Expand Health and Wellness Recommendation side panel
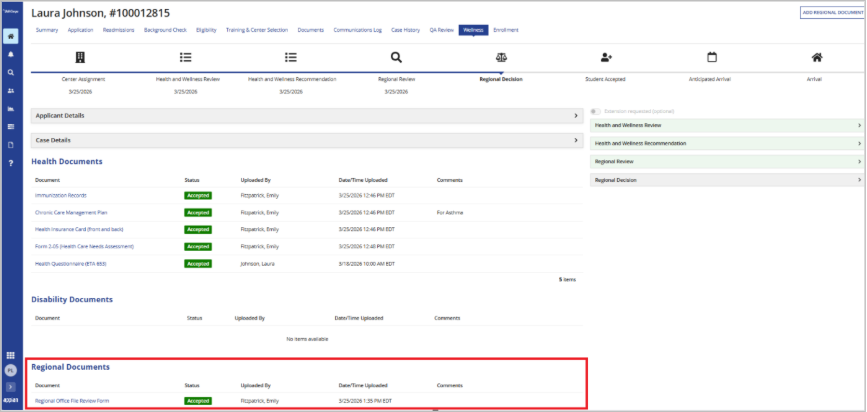 pyautogui.click(x=727, y=143)
